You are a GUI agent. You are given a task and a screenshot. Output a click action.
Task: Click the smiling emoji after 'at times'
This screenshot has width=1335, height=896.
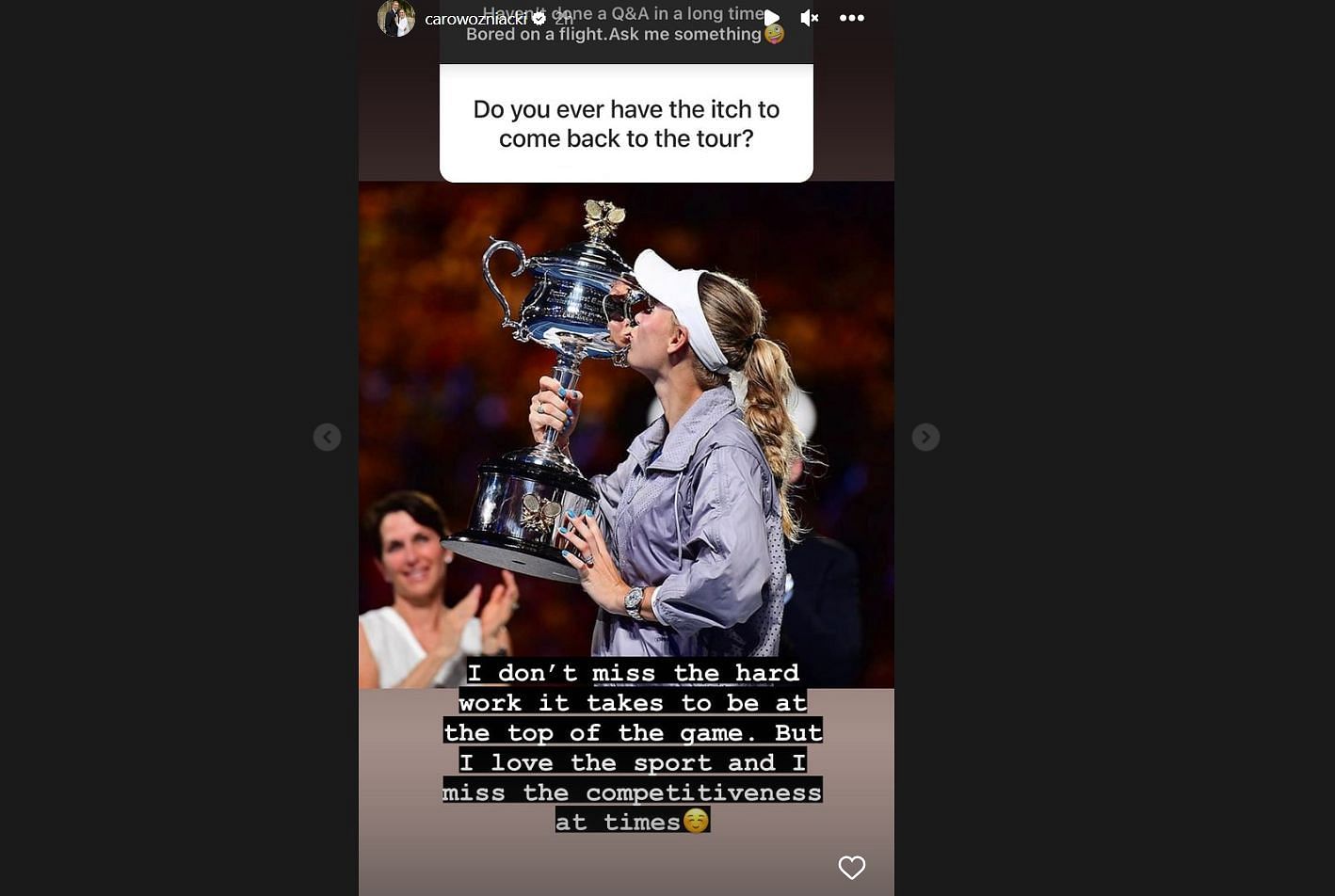point(696,821)
